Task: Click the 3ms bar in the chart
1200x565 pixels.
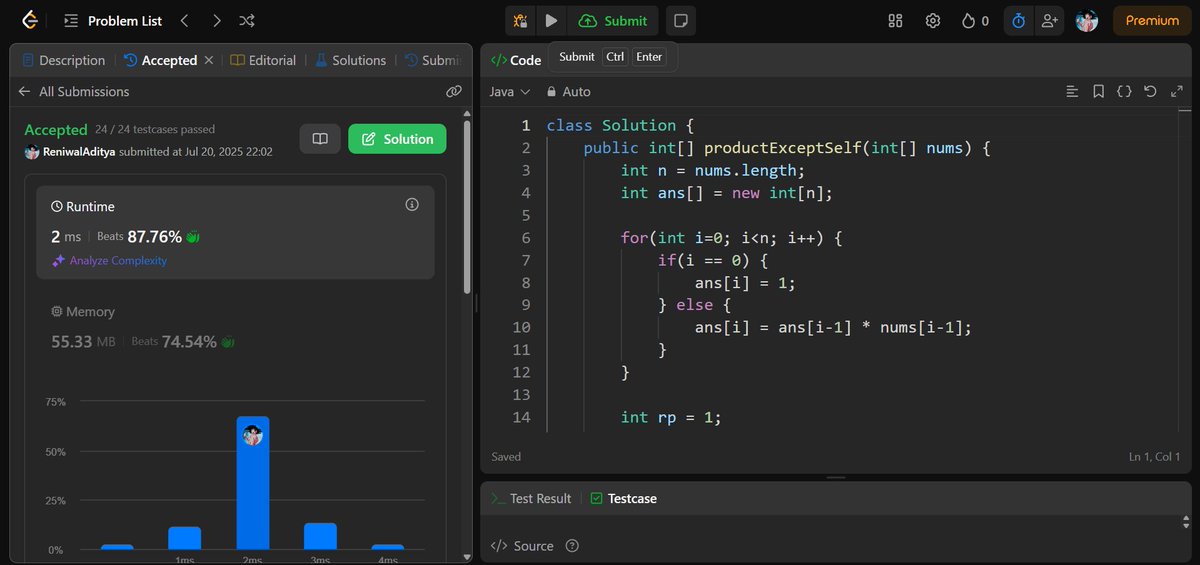Action: (x=320, y=536)
